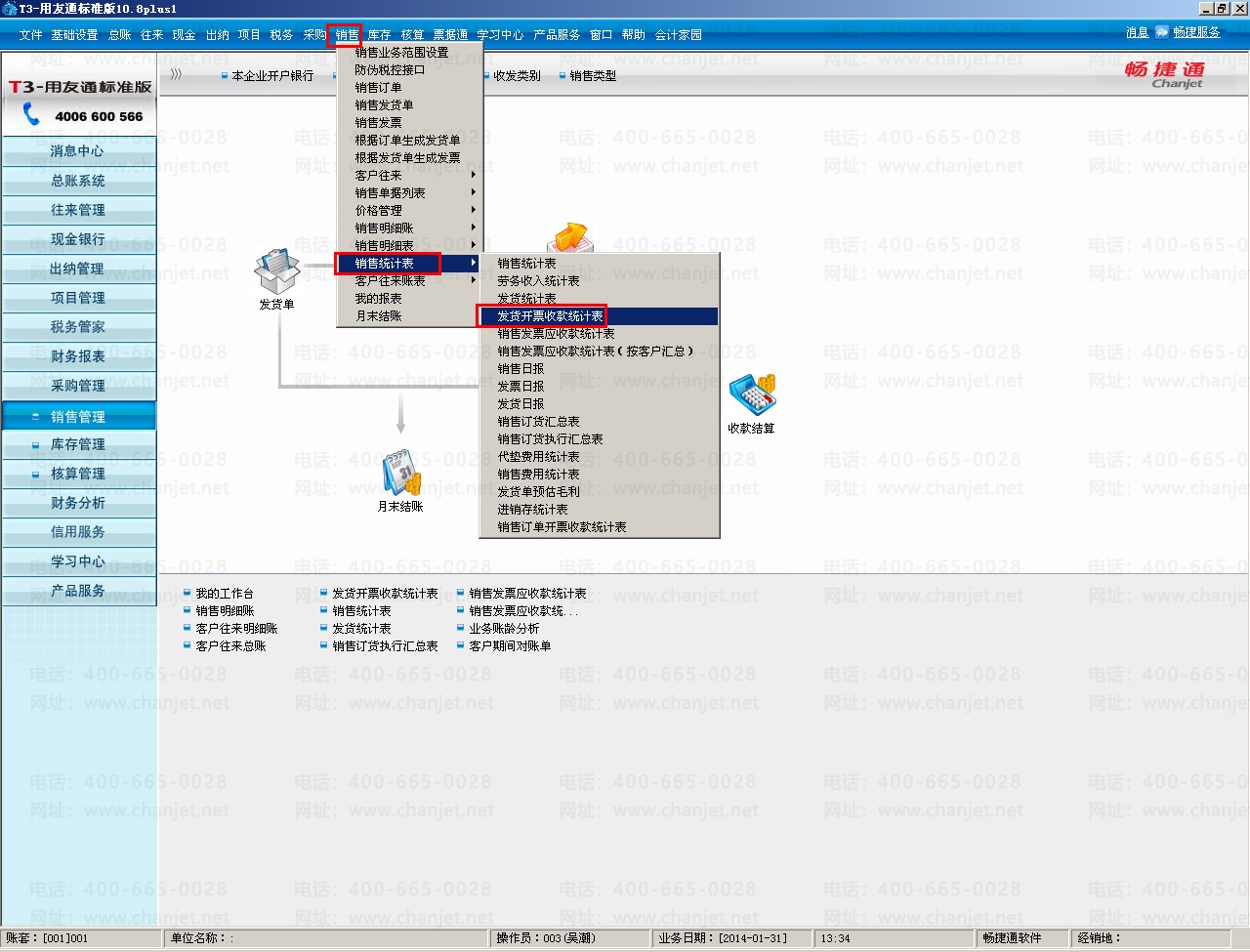Choose 销售发票应收统计表(按客户汇总) from submenu
Image resolution: width=1250 pixels, height=952 pixels.
tap(596, 352)
